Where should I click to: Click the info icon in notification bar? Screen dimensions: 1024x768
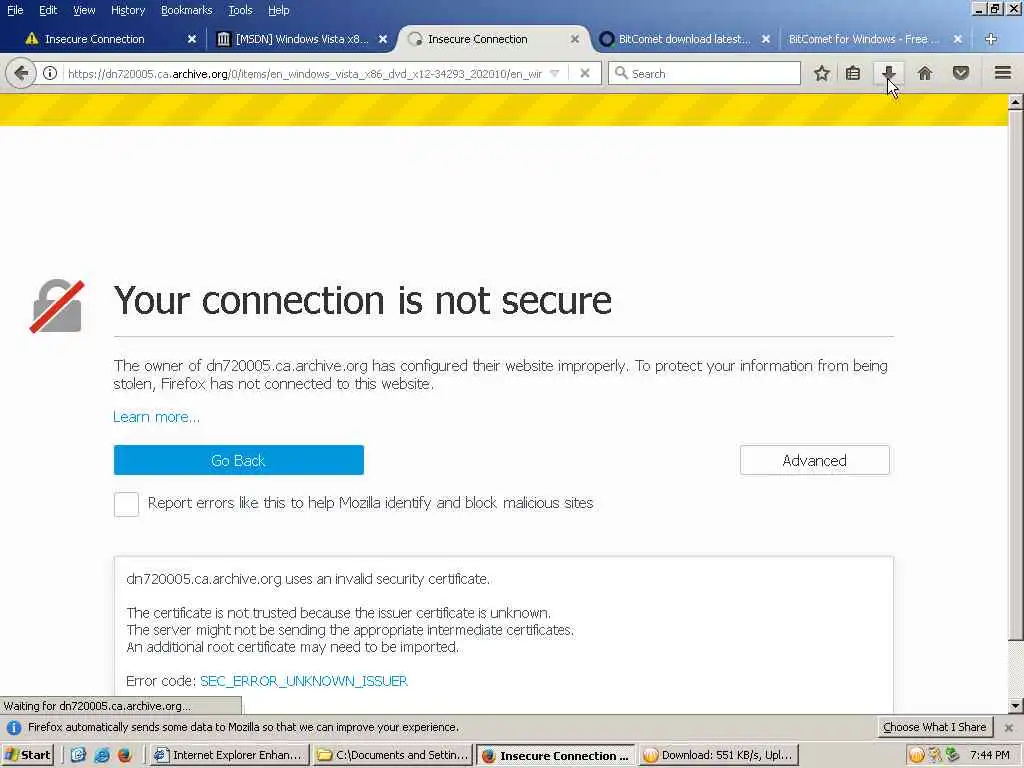pyautogui.click(x=14, y=728)
